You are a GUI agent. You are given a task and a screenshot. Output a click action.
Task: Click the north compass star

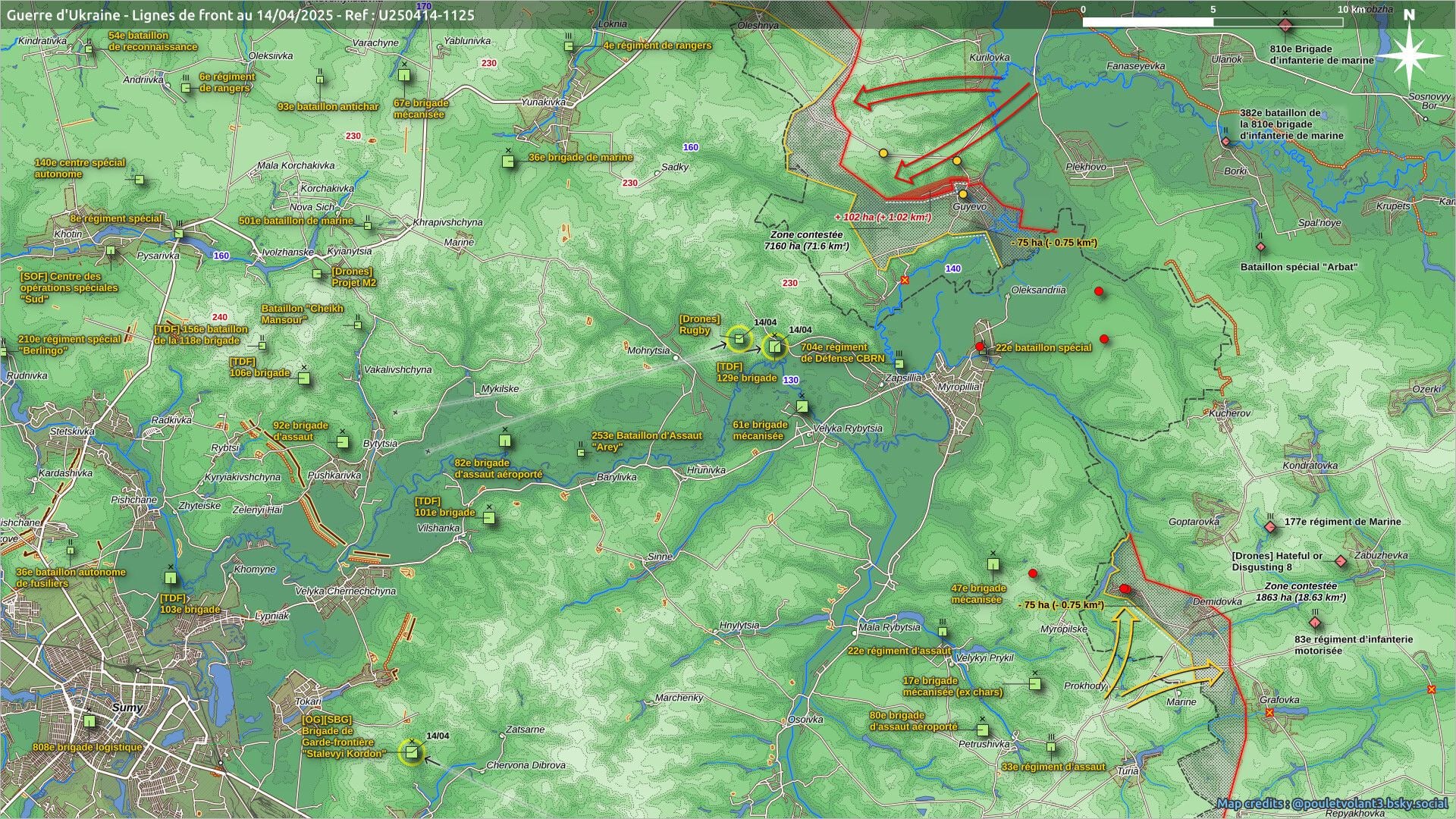pos(1409,55)
